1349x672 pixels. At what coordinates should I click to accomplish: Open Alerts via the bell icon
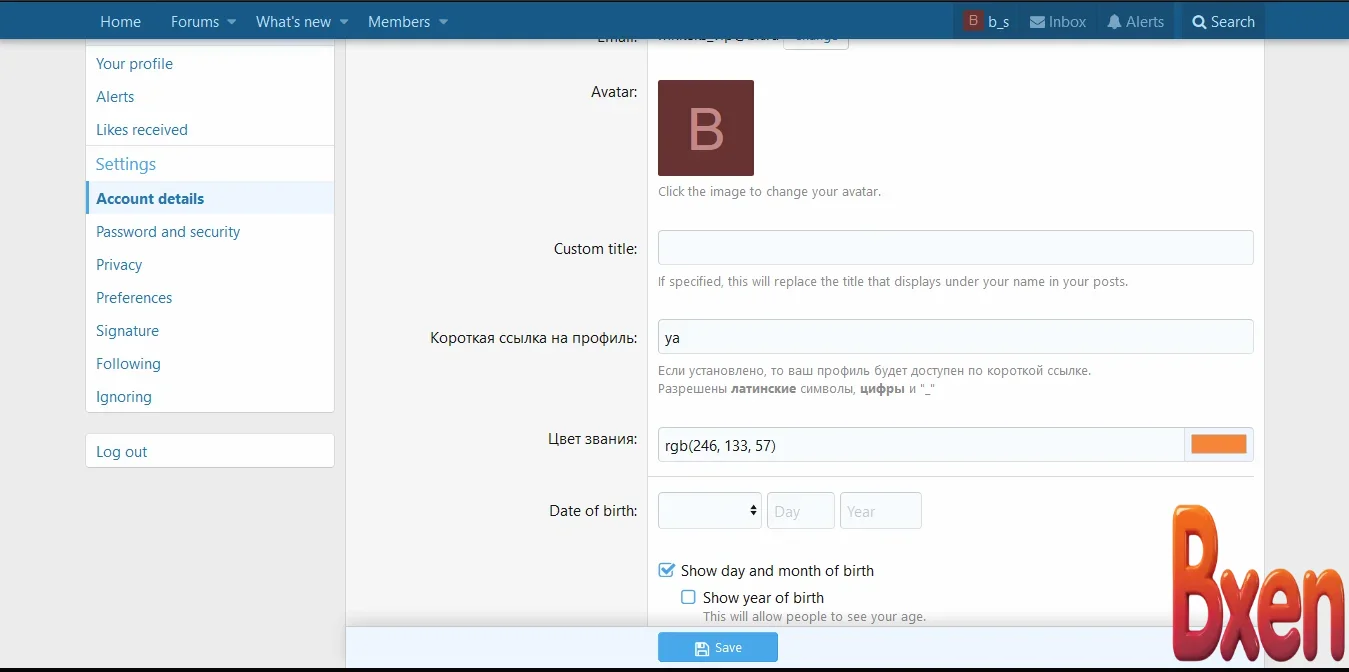tap(1114, 22)
